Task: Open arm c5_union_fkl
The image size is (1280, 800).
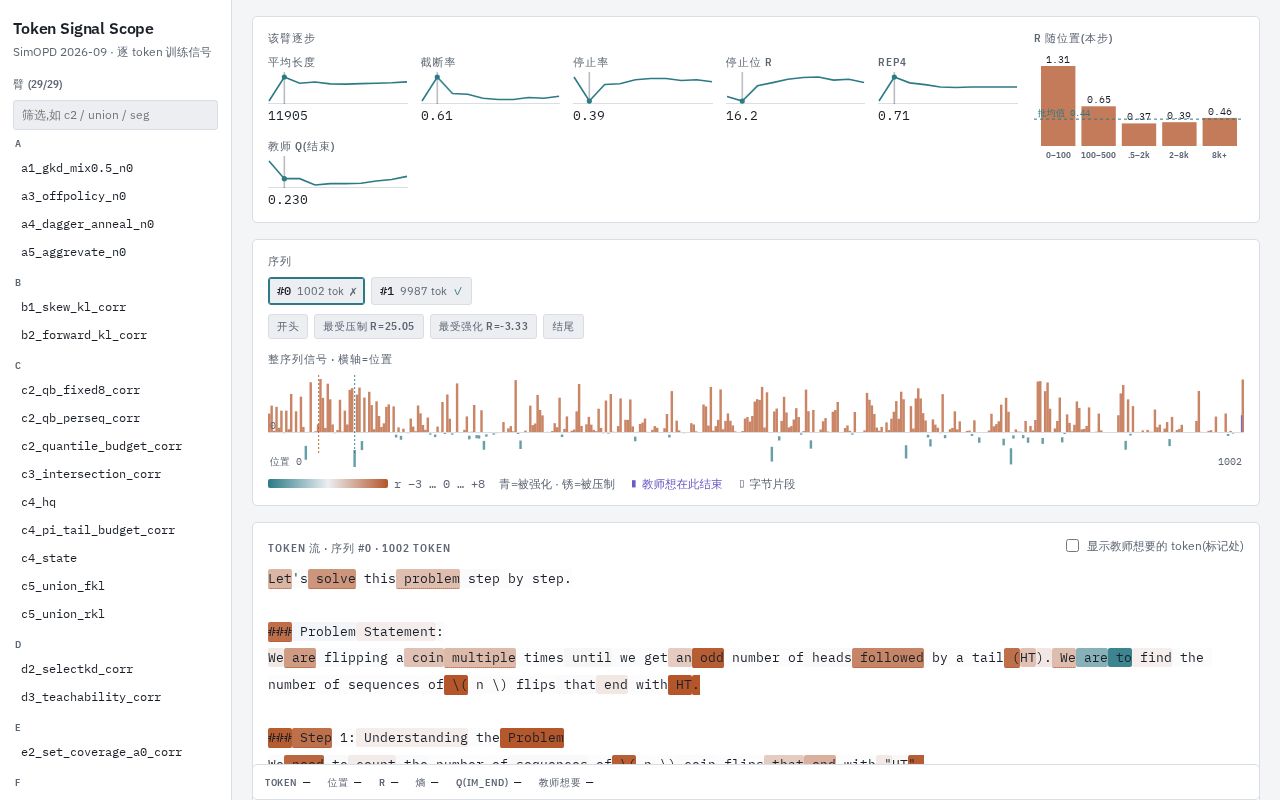Action: (x=115, y=586)
